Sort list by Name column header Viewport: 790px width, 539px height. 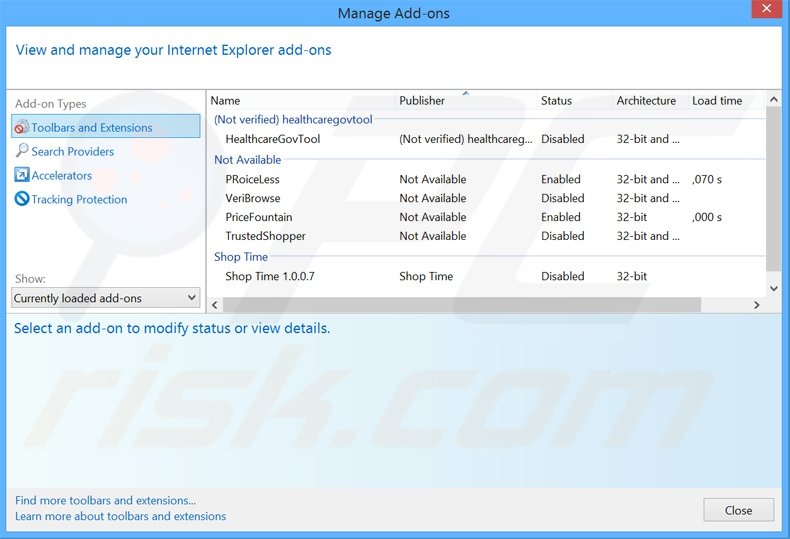coord(302,100)
